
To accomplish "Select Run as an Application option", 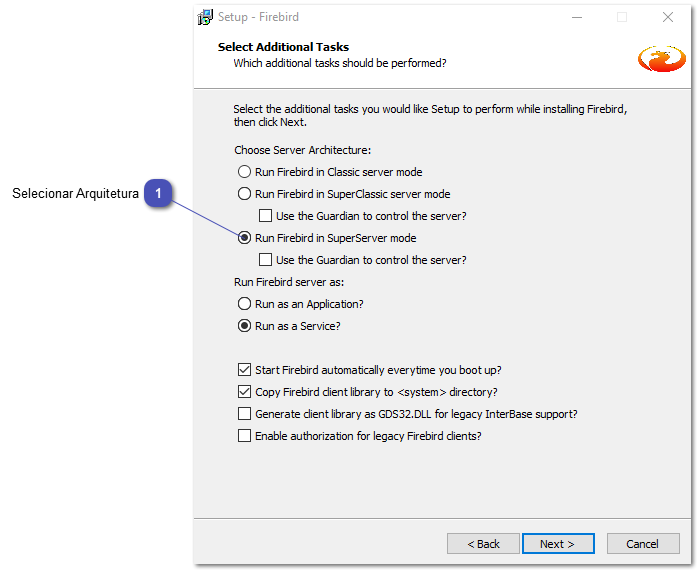I will (244, 304).
